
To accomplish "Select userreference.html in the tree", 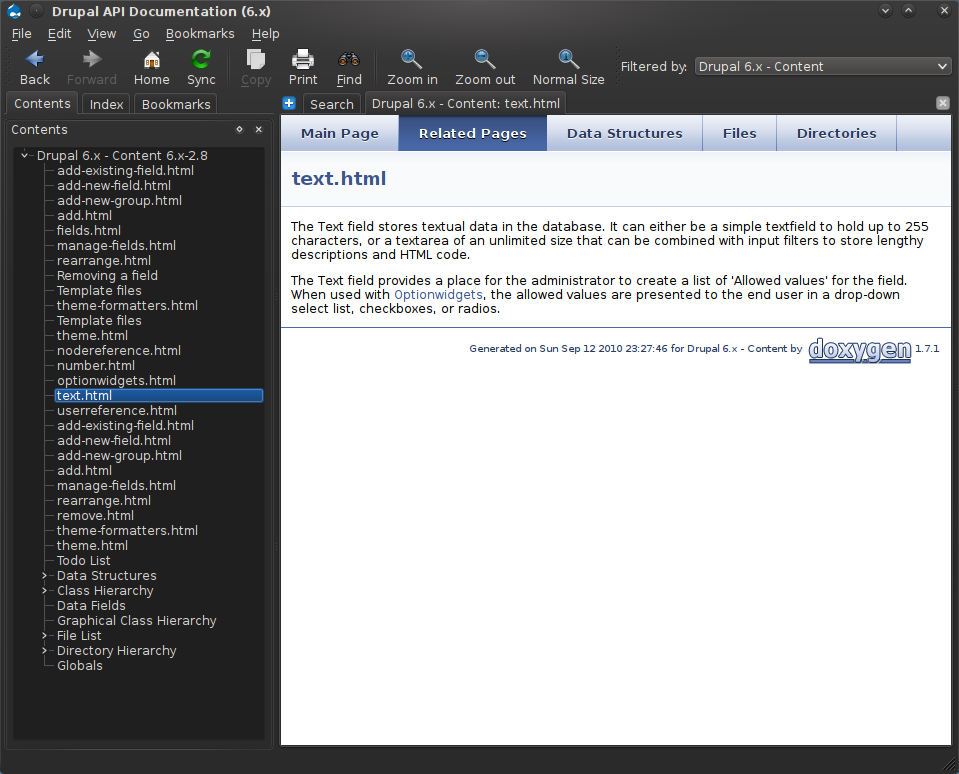I will (x=117, y=410).
